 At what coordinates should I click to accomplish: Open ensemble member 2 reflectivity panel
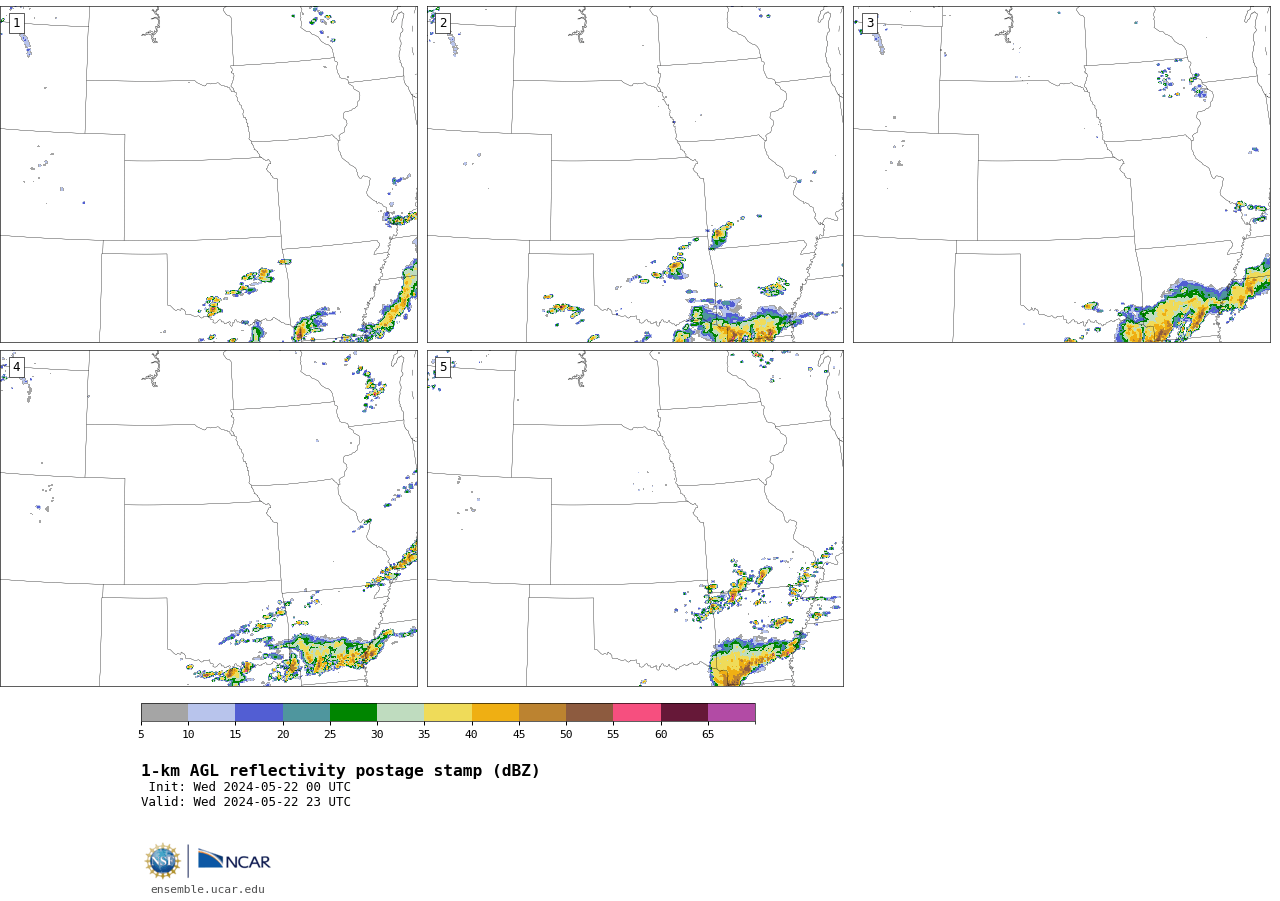tap(635, 174)
